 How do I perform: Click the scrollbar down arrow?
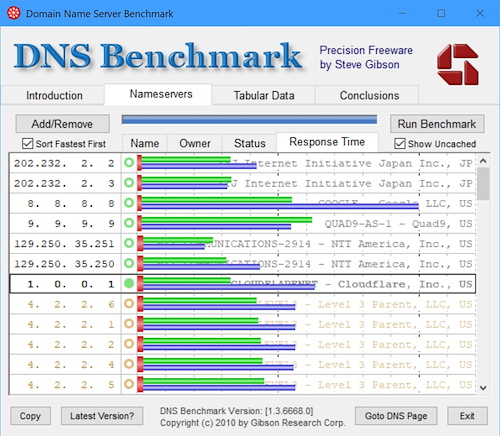(483, 388)
